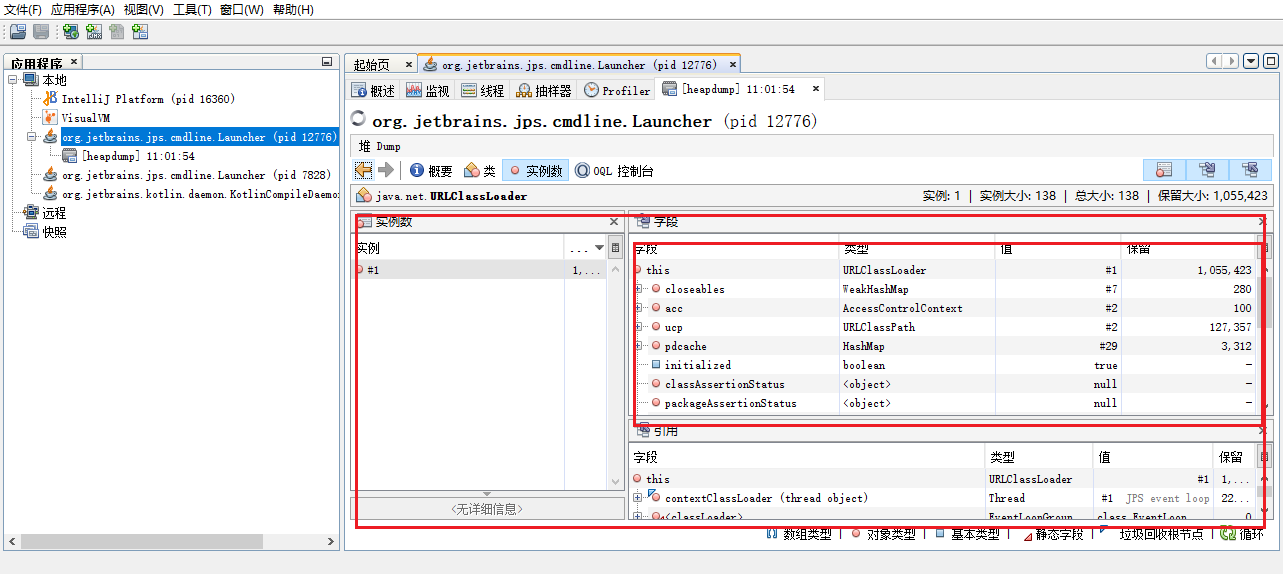The height and width of the screenshot is (574, 1283).
Task: Open the 文件(F) menu
Action: (x=23, y=10)
